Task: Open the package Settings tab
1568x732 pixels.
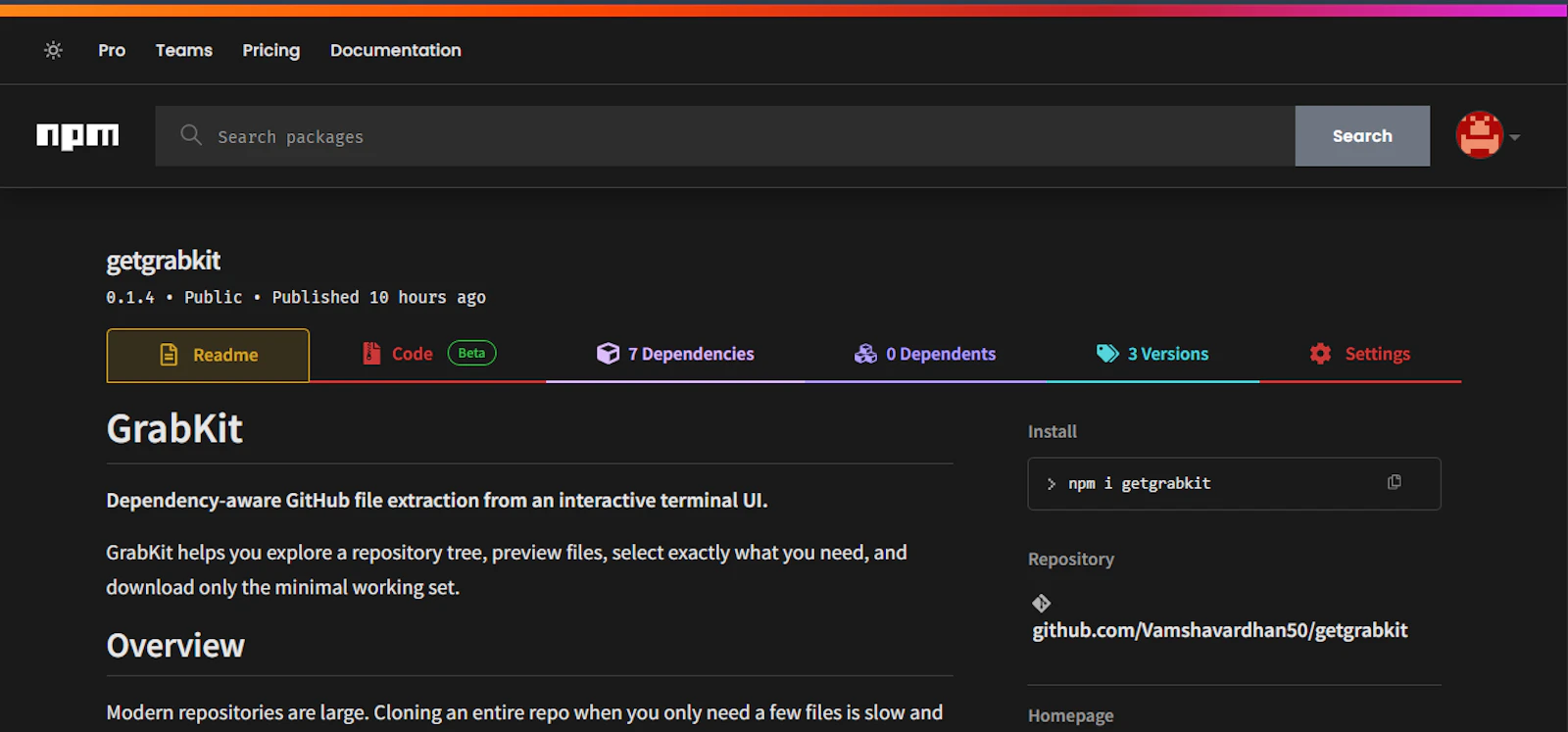Action: (x=1360, y=354)
